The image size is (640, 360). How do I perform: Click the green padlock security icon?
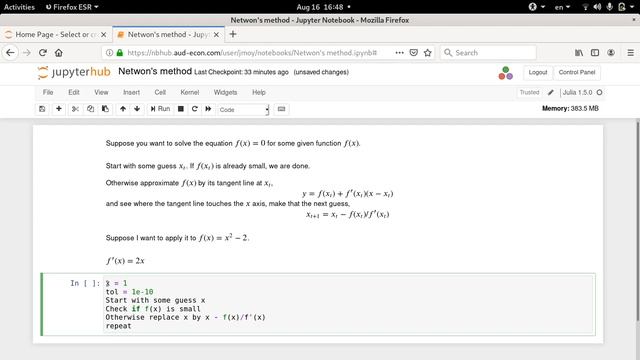coord(120,53)
